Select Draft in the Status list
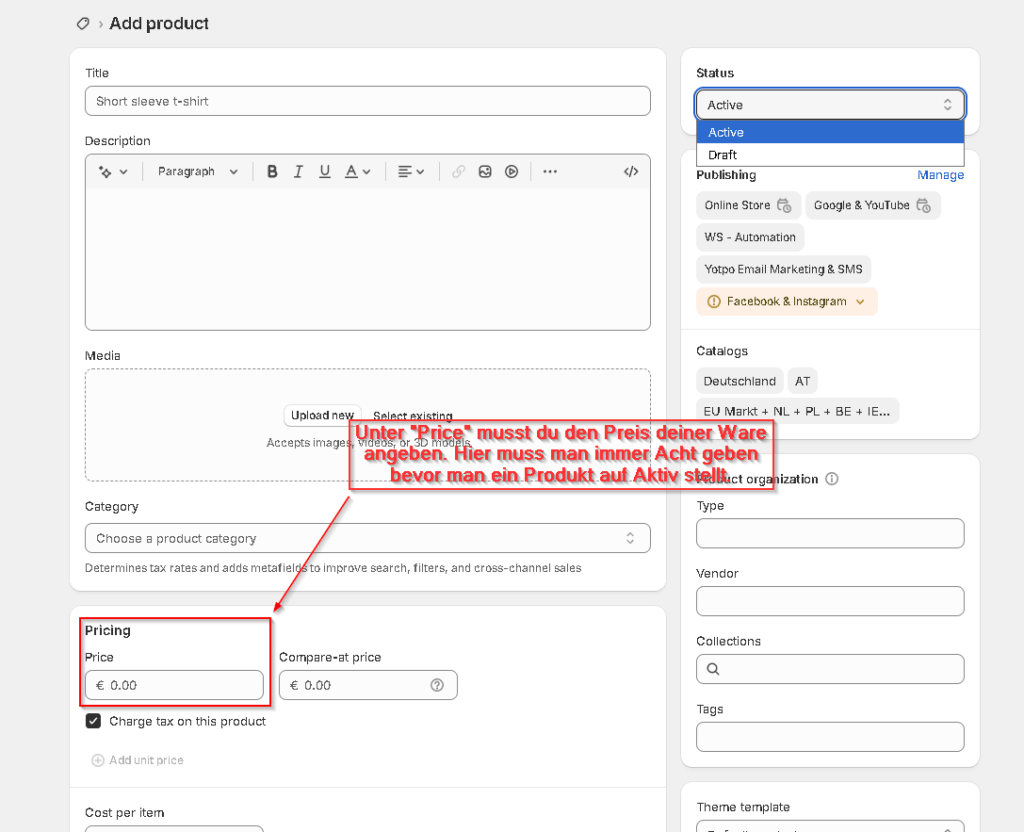Image resolution: width=1024 pixels, height=832 pixels. point(830,155)
